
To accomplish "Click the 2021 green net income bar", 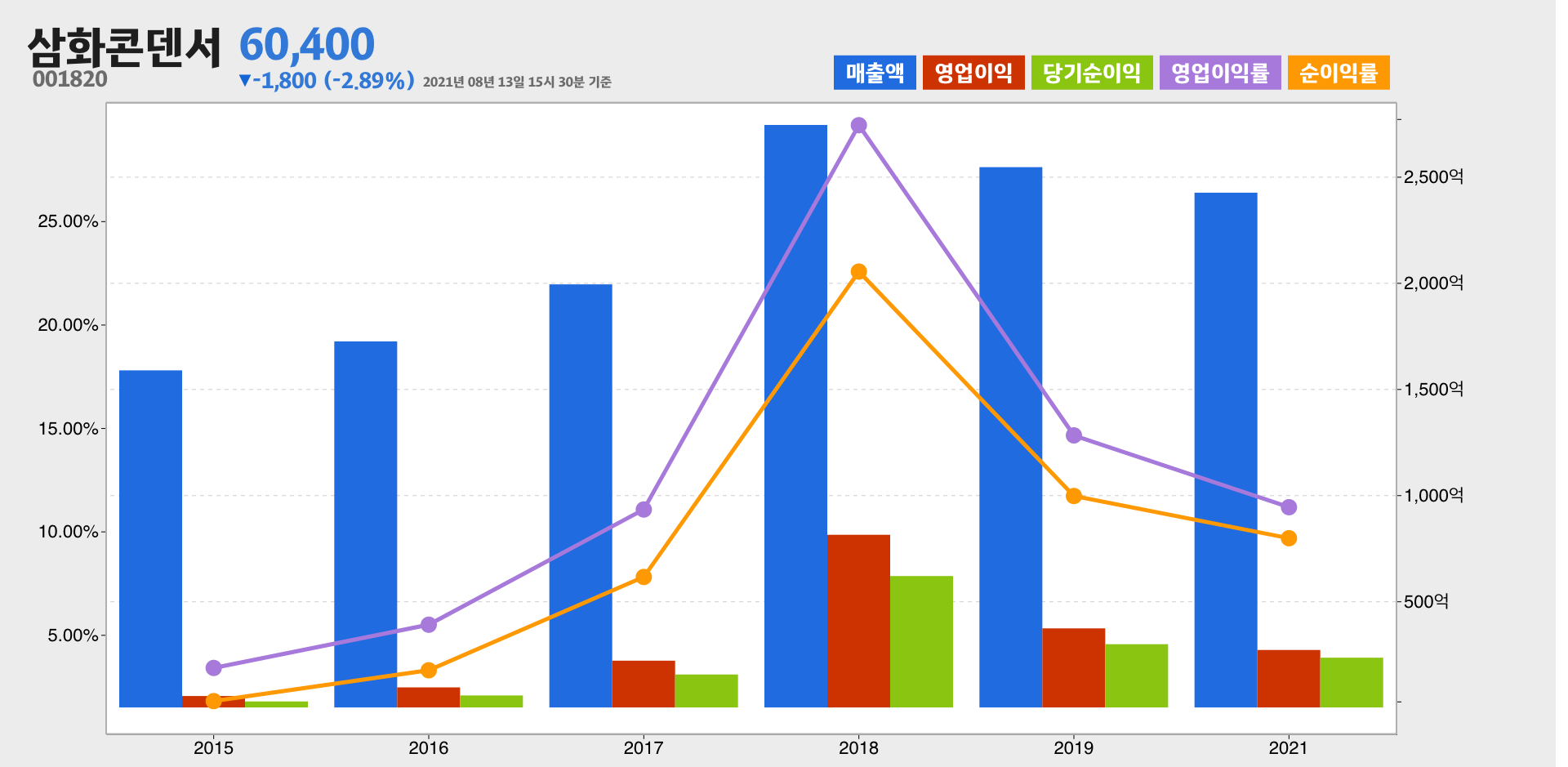I will coord(1352,682).
